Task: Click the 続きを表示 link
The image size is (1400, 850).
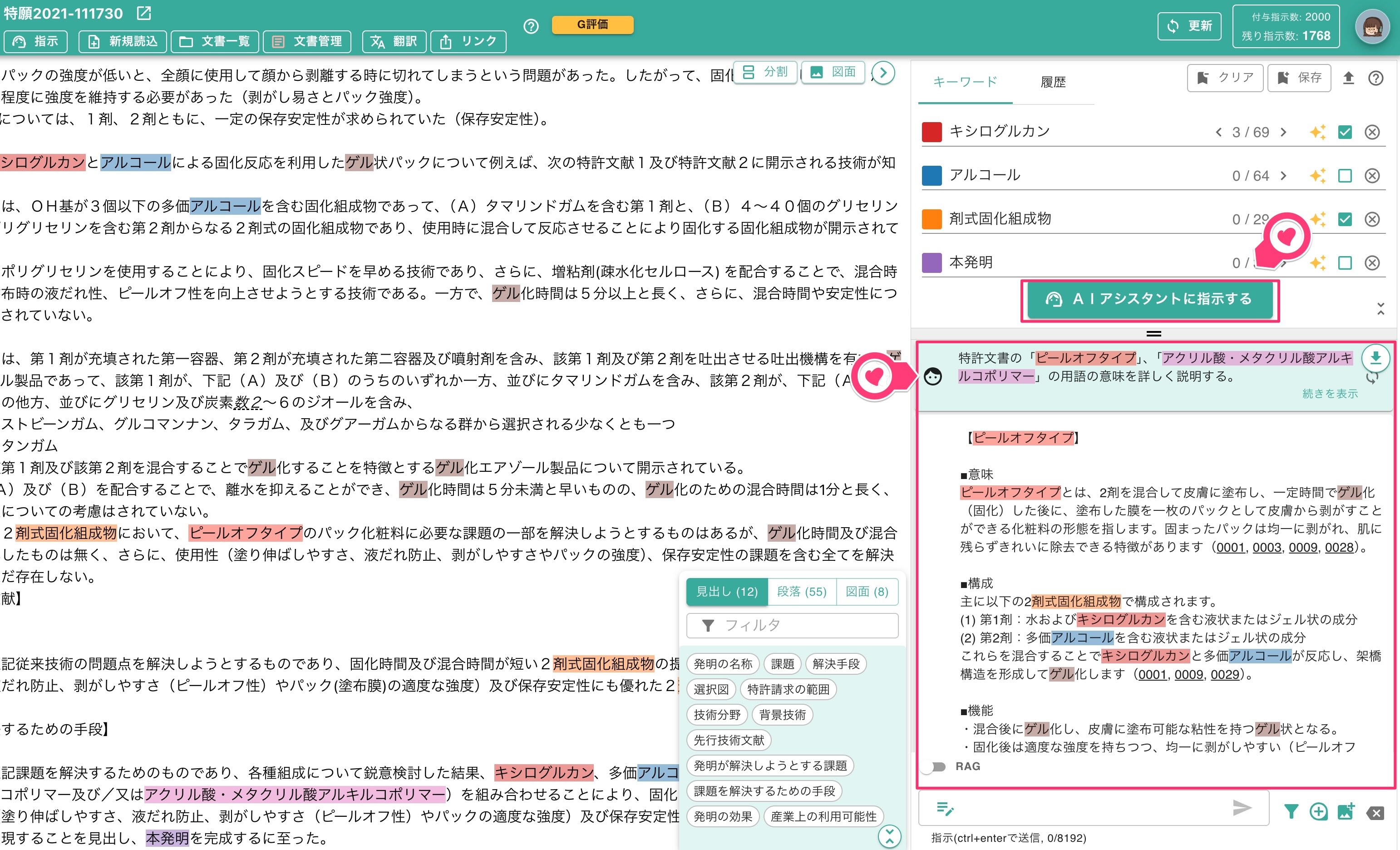Action: click(1330, 394)
